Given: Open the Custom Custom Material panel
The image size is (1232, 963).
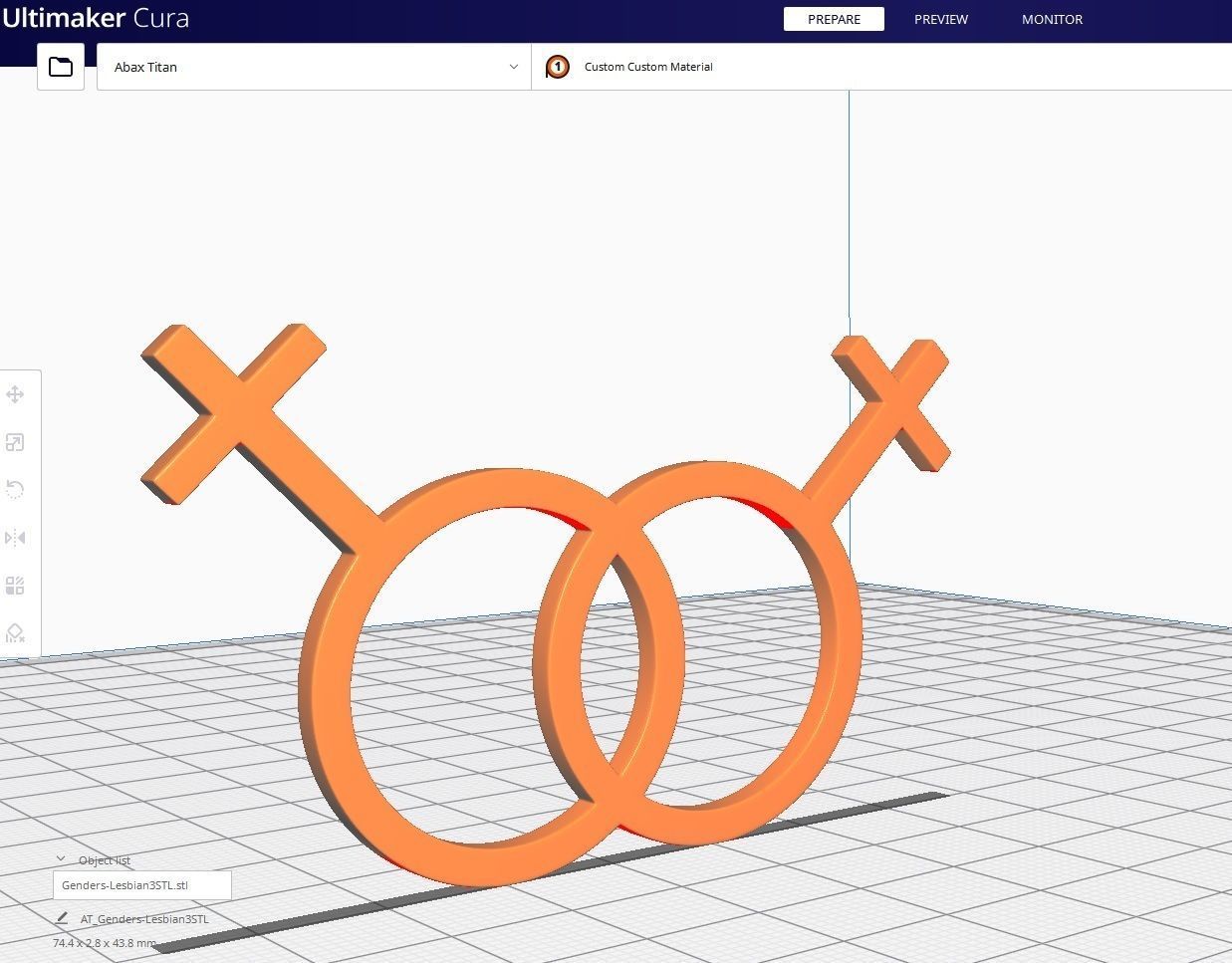Looking at the screenshot, I should (x=881, y=67).
